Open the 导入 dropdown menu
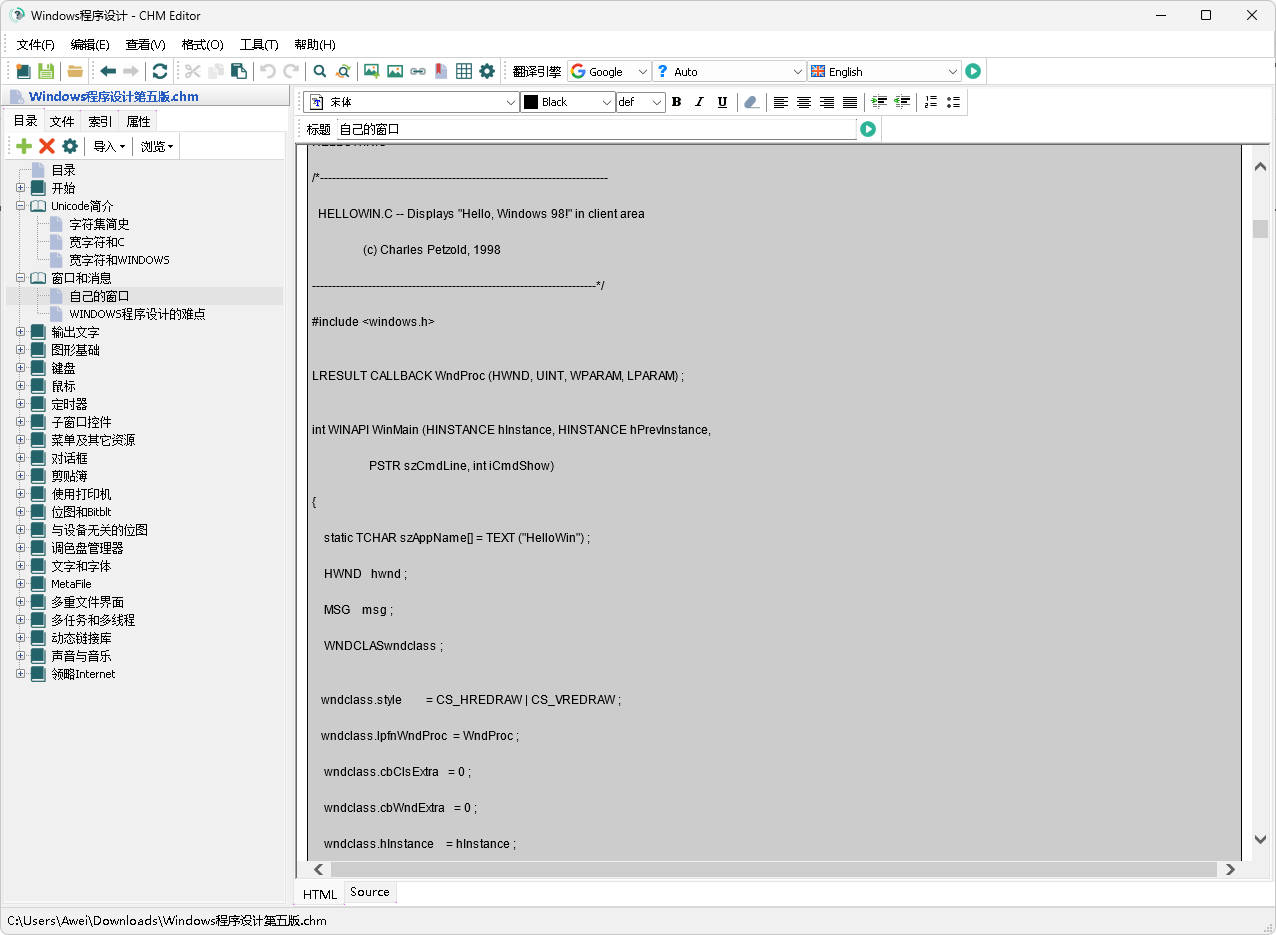 [x=109, y=146]
